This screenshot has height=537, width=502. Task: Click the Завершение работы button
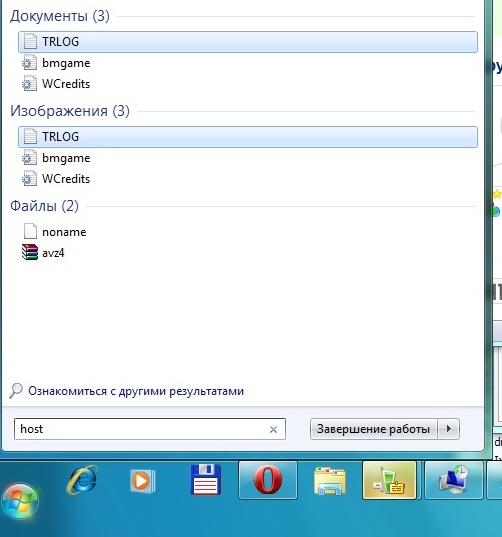[x=373, y=429]
